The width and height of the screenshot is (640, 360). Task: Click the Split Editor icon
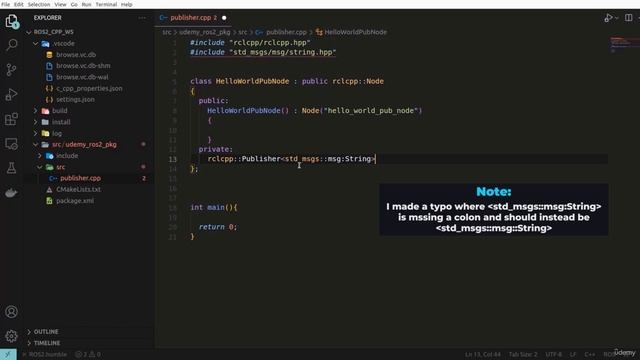tap(629, 18)
